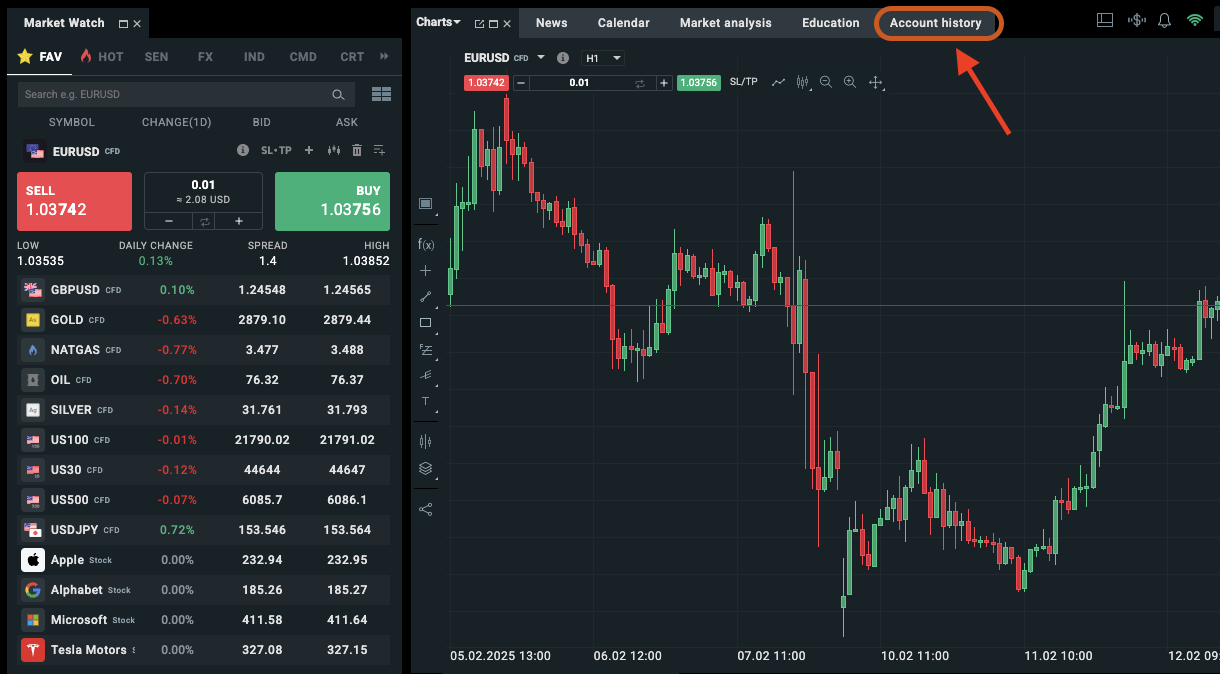
Task: Open Account history
Action: pos(936,22)
